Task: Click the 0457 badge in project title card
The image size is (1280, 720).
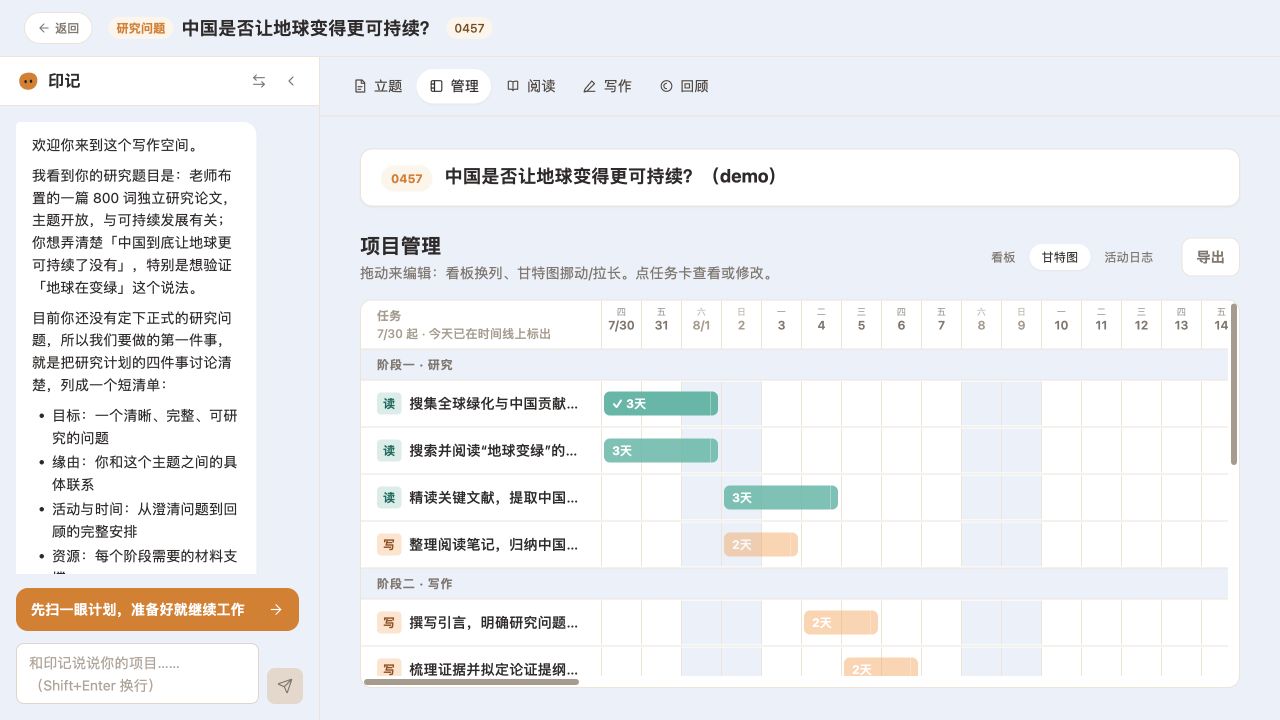Action: point(407,178)
